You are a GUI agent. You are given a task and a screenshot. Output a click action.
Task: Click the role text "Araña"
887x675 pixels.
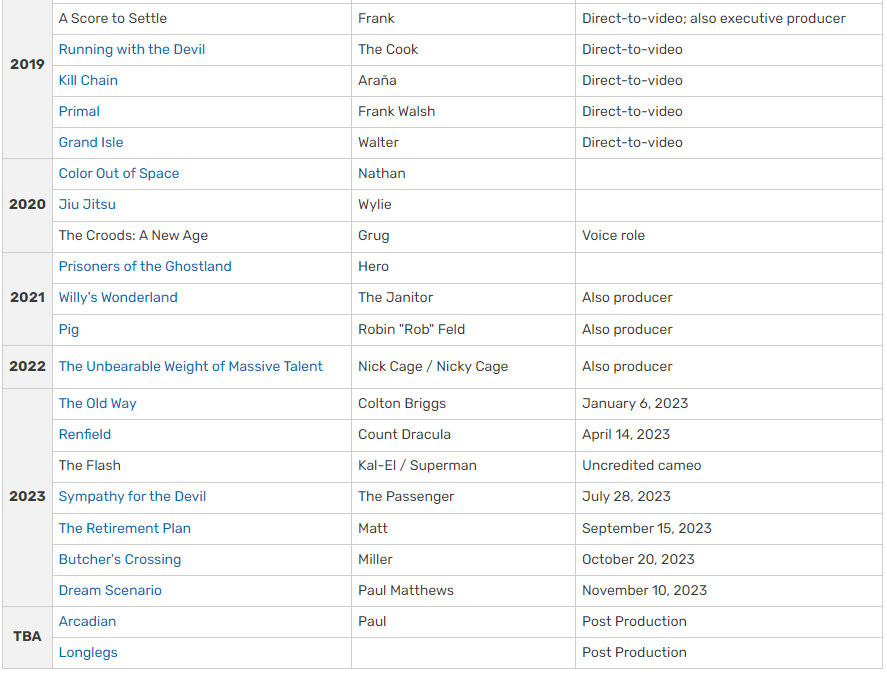click(377, 80)
